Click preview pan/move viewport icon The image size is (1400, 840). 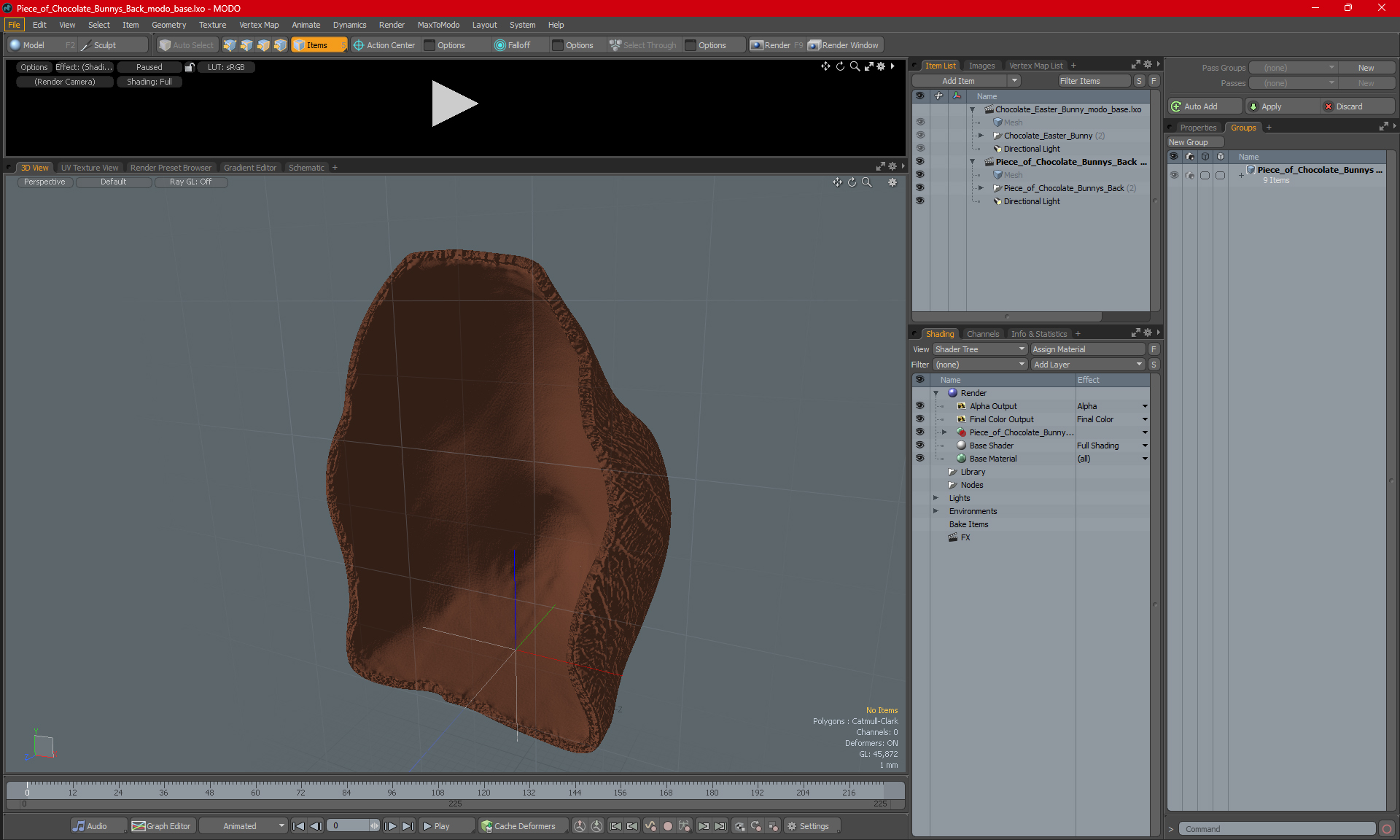click(x=825, y=66)
